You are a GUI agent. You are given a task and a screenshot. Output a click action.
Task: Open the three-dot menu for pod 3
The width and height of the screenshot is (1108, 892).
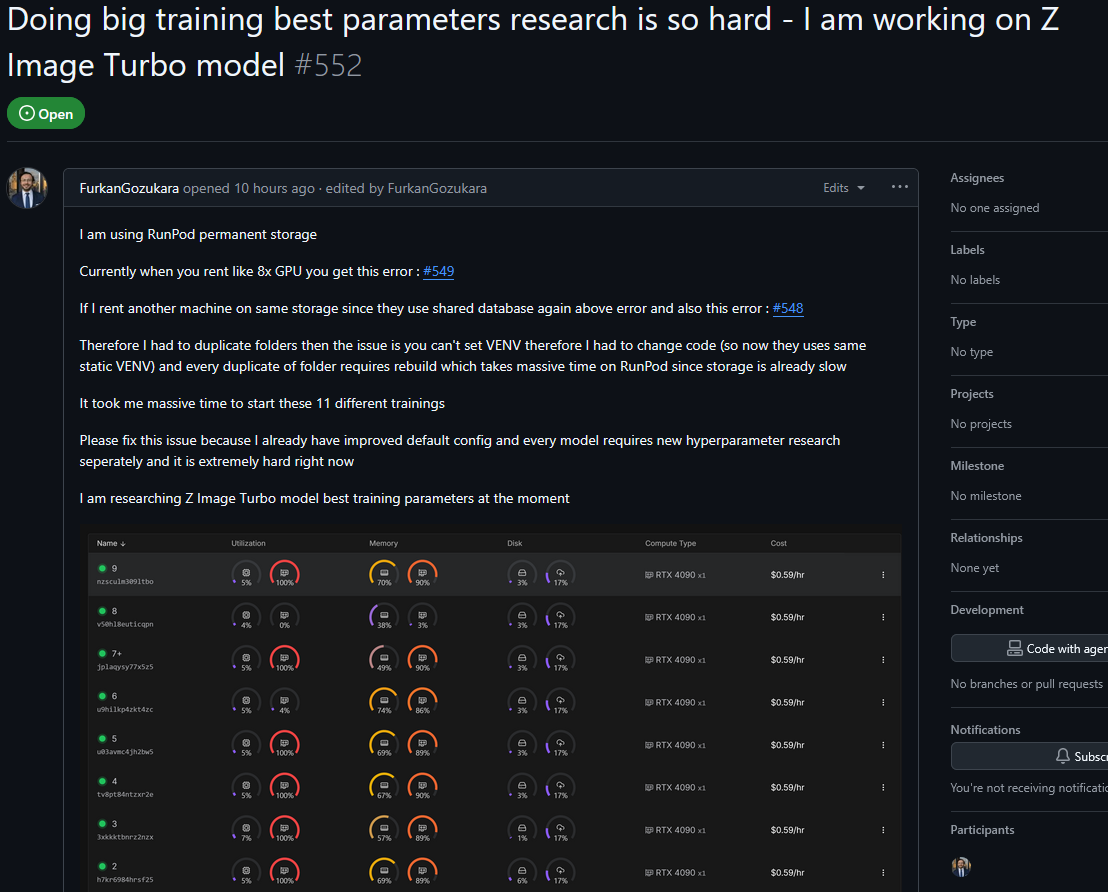coord(883,830)
